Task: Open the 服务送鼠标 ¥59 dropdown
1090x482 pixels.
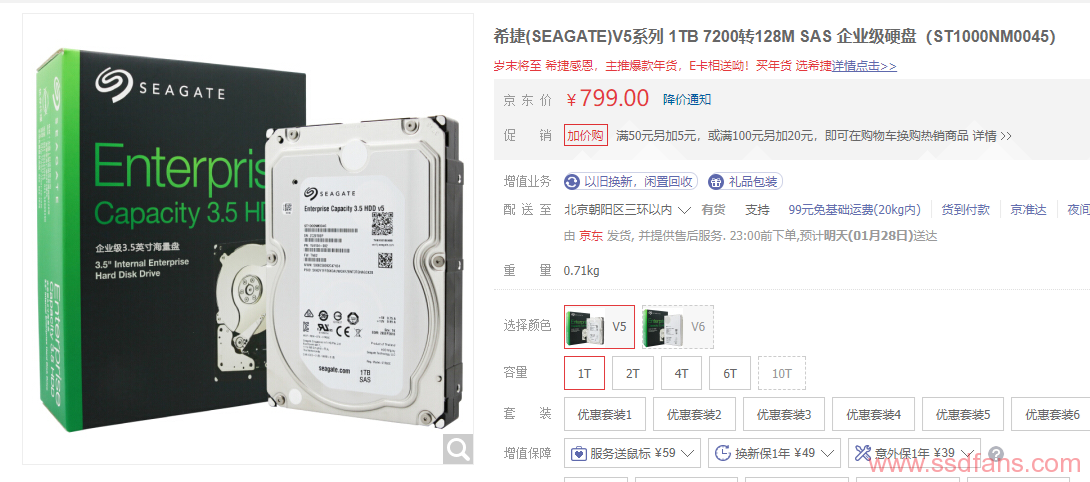Action: 633,453
